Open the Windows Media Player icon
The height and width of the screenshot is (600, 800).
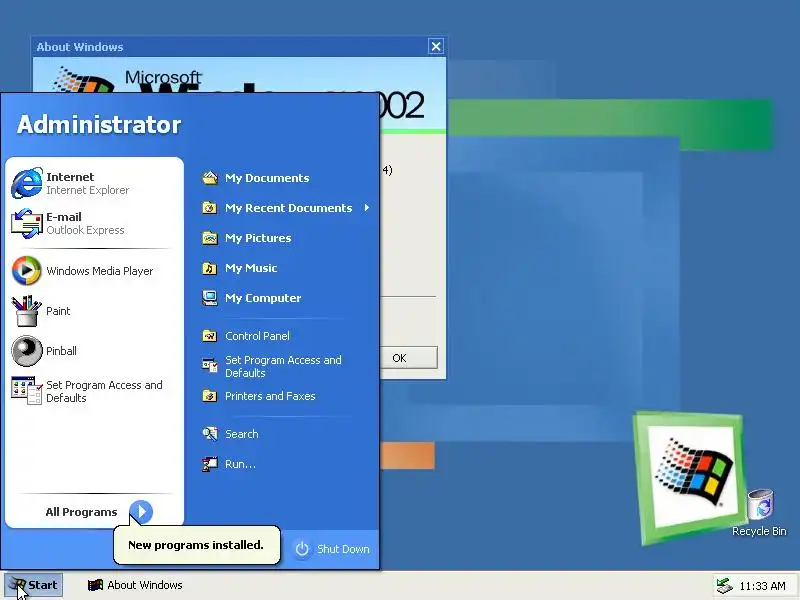click(27, 270)
